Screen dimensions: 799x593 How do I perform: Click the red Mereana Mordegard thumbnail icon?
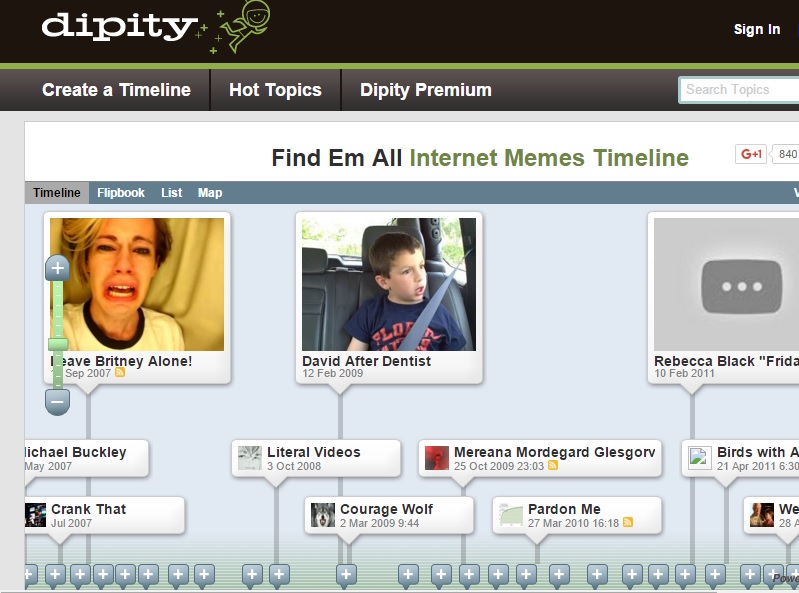[437, 458]
